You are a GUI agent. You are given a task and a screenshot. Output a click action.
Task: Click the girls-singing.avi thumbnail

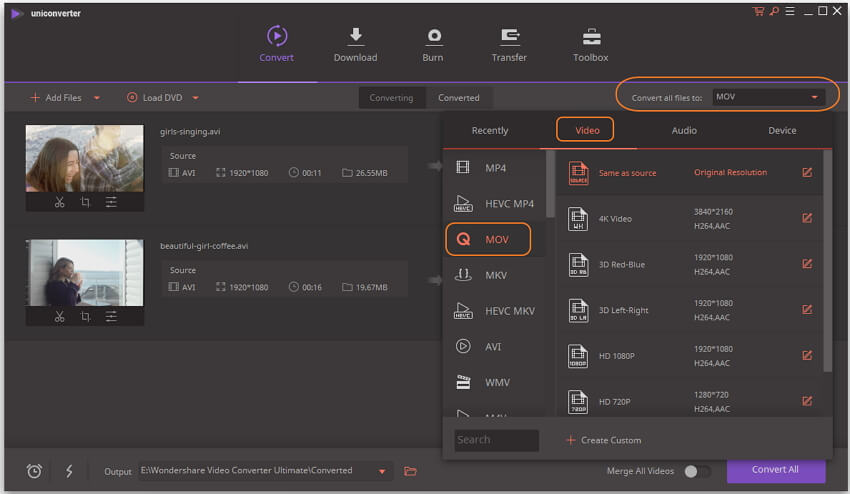pyautogui.click(x=85, y=158)
